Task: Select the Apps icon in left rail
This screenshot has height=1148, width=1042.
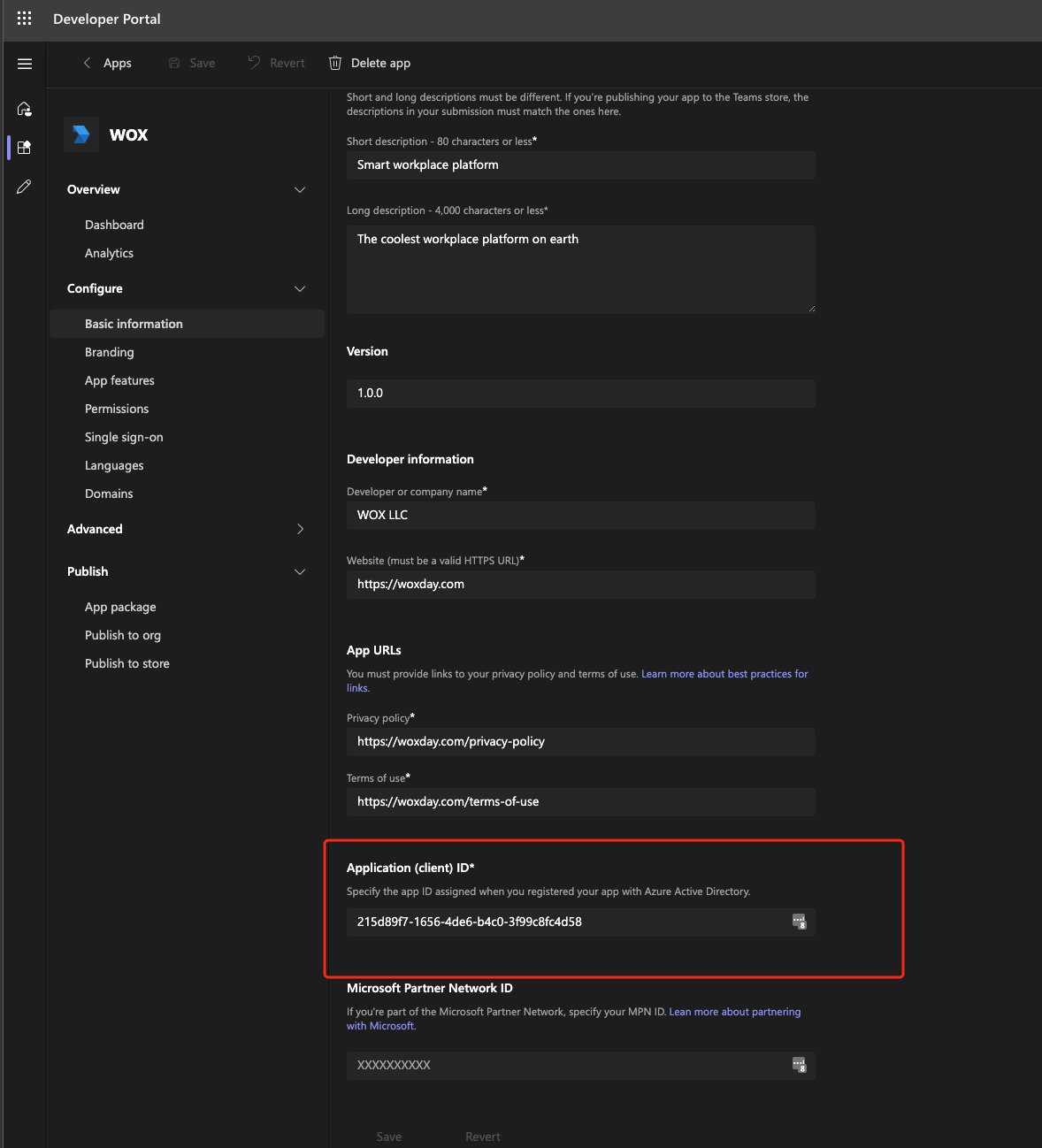Action: (25, 148)
